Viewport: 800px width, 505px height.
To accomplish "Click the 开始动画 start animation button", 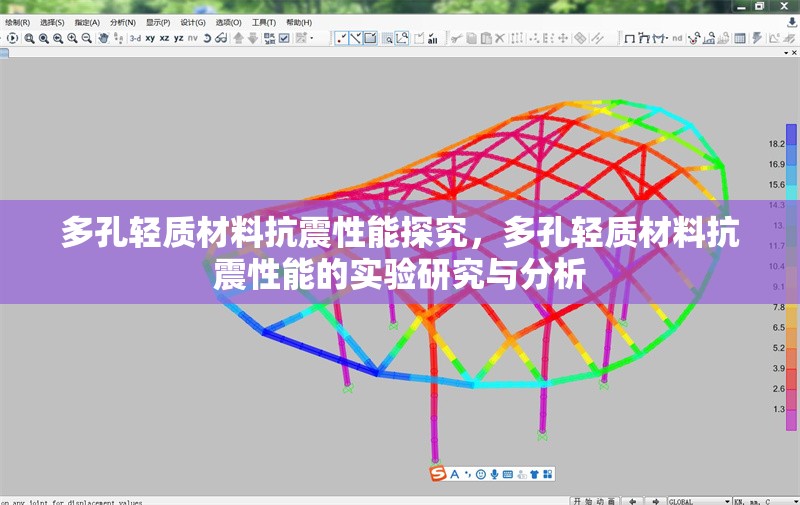I will pos(594,501).
